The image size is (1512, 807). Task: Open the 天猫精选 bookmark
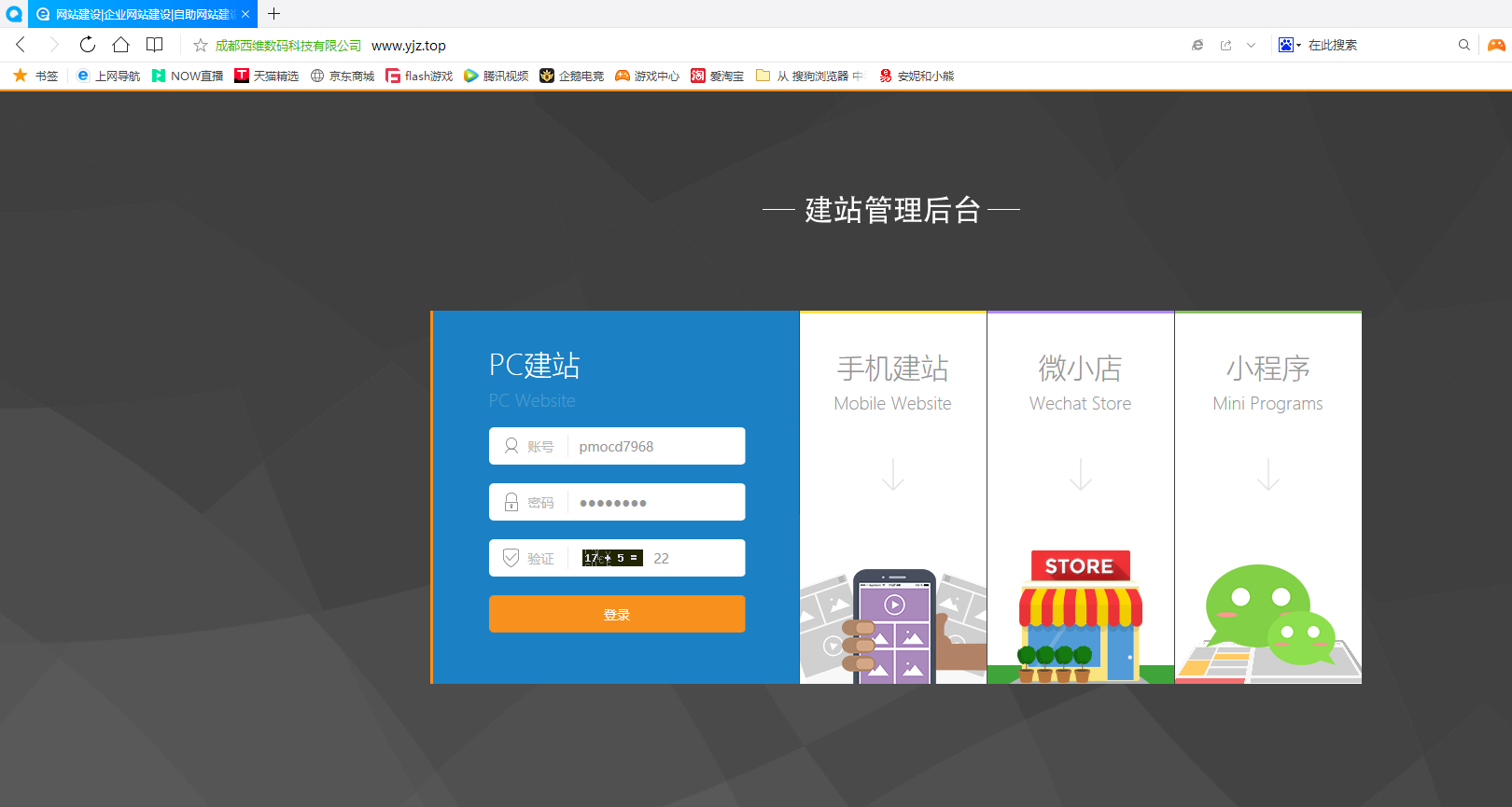tap(267, 76)
